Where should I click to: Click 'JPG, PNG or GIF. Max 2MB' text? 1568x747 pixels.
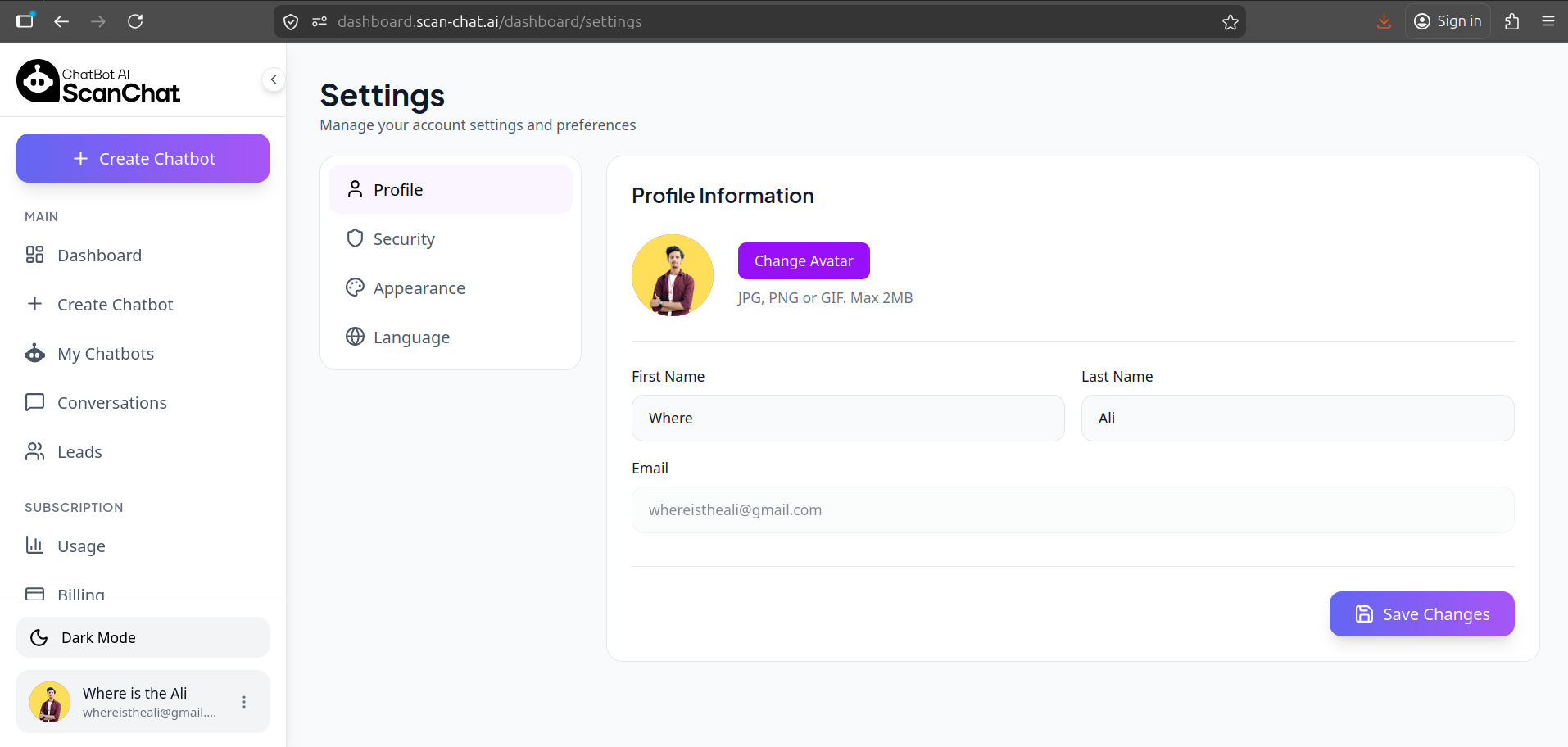click(x=825, y=298)
